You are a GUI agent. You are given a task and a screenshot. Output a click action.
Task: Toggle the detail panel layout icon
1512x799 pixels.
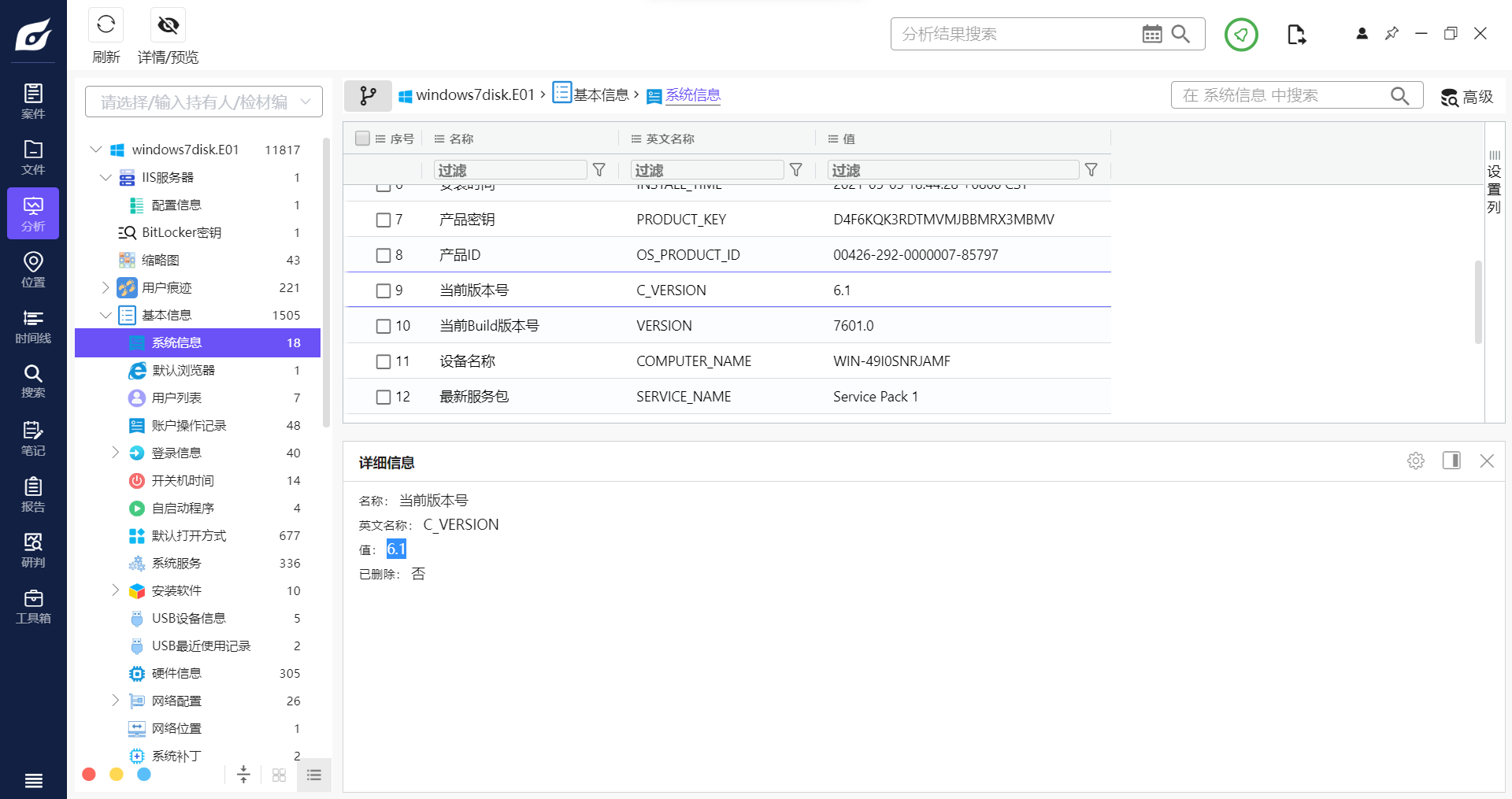pos(1451,461)
